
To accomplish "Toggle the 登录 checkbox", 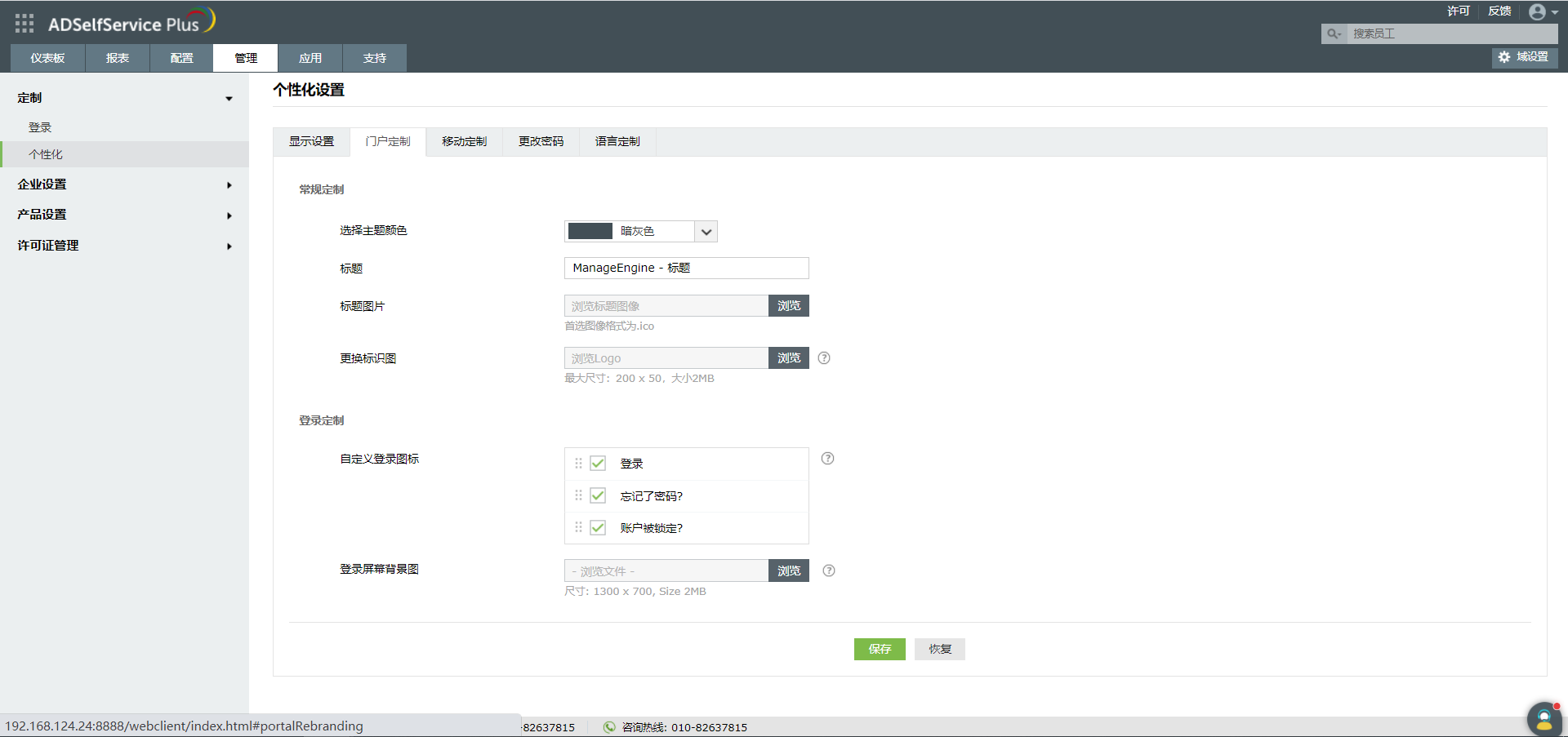I will point(598,464).
